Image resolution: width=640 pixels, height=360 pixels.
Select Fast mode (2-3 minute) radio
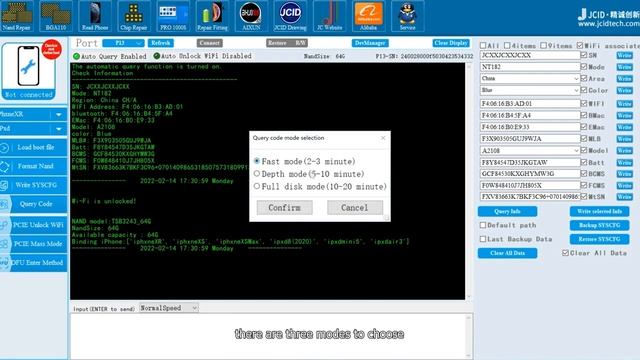[257, 161]
